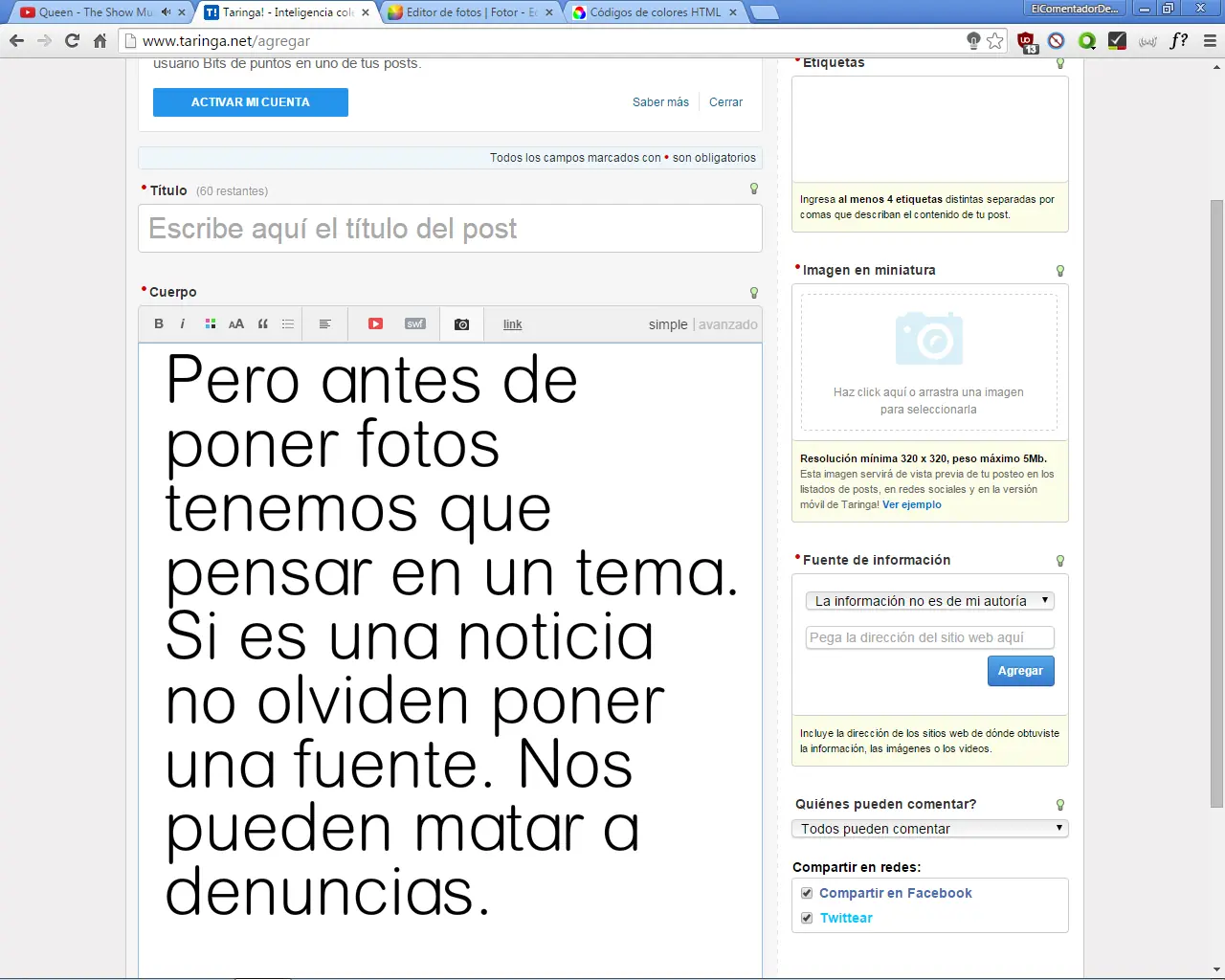The width and height of the screenshot is (1225, 980).
Task: Click into the Cuerpo body text area
Action: click(450, 660)
